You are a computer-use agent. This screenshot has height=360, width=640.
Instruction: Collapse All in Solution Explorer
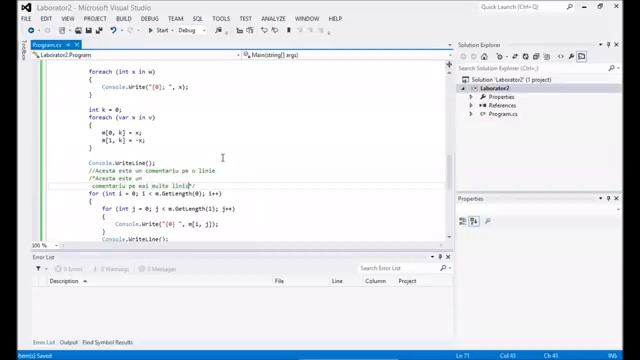pyautogui.click(x=536, y=57)
